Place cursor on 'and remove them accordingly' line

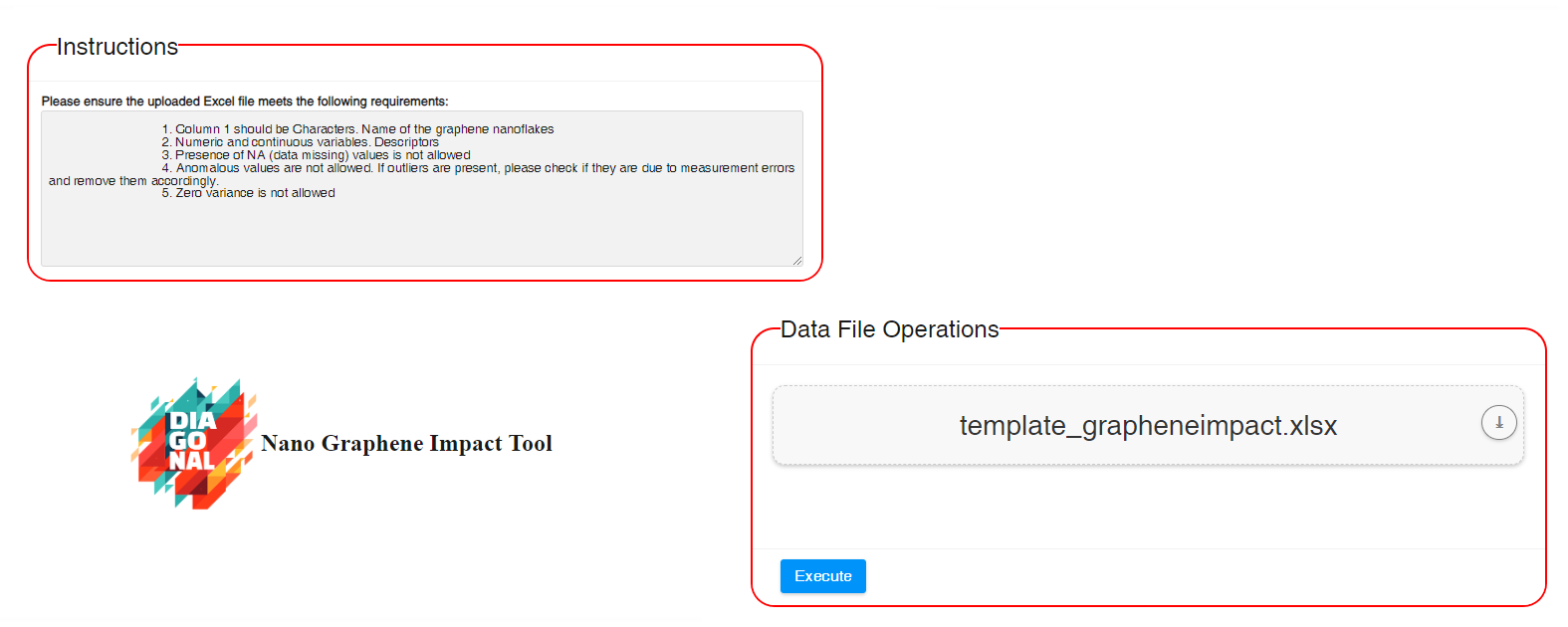coord(132,181)
